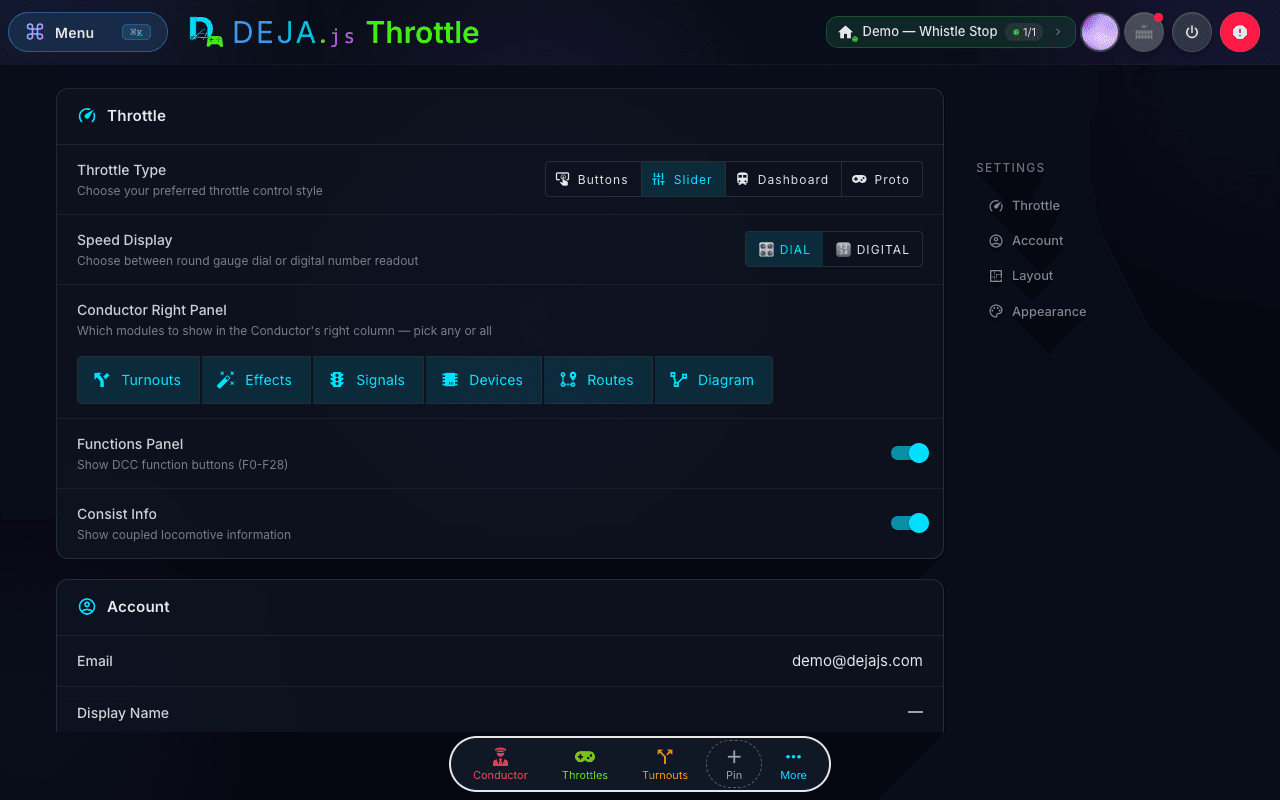Toggle Turnouts module chip
The width and height of the screenshot is (1280, 800).
139,380
